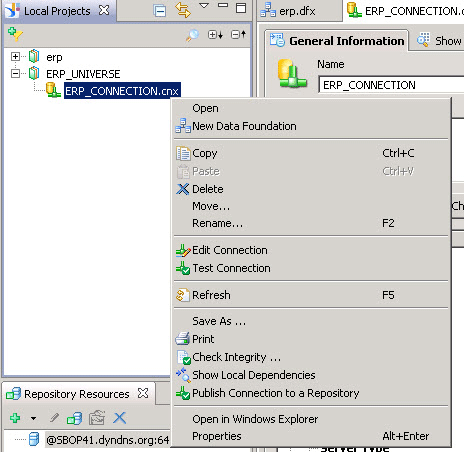
Task: Click the new project filter icon
Action: coord(15,34)
